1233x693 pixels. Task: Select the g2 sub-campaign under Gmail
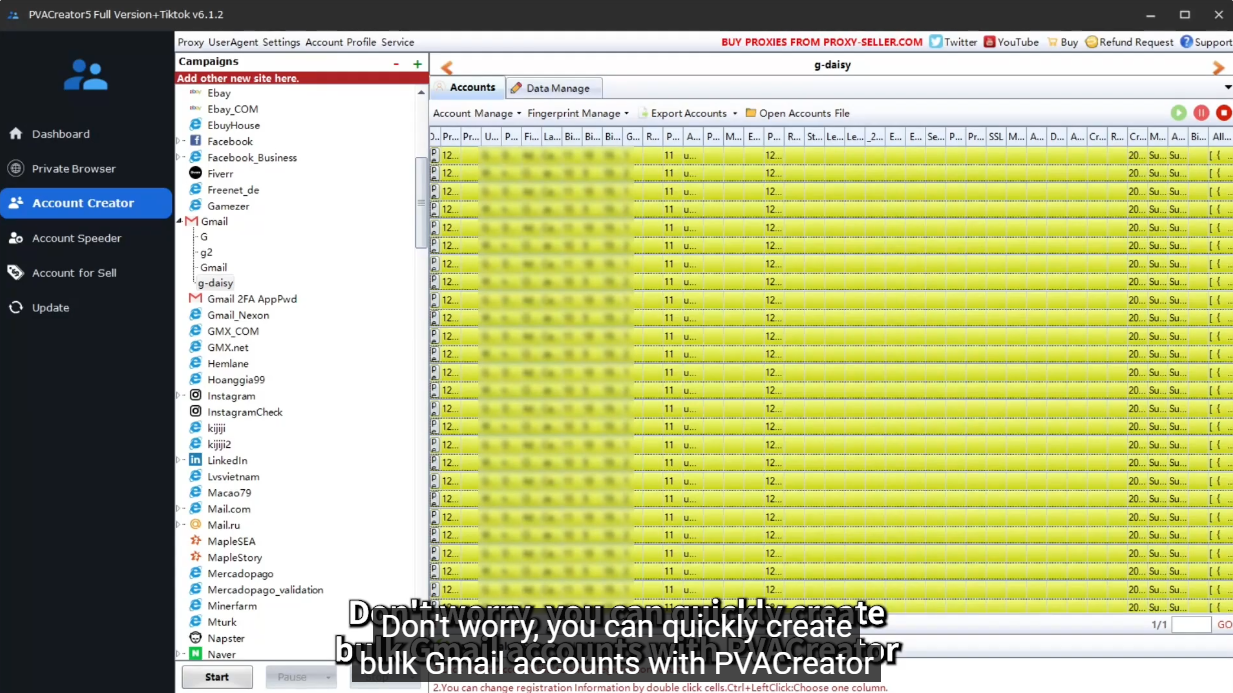[206, 252]
